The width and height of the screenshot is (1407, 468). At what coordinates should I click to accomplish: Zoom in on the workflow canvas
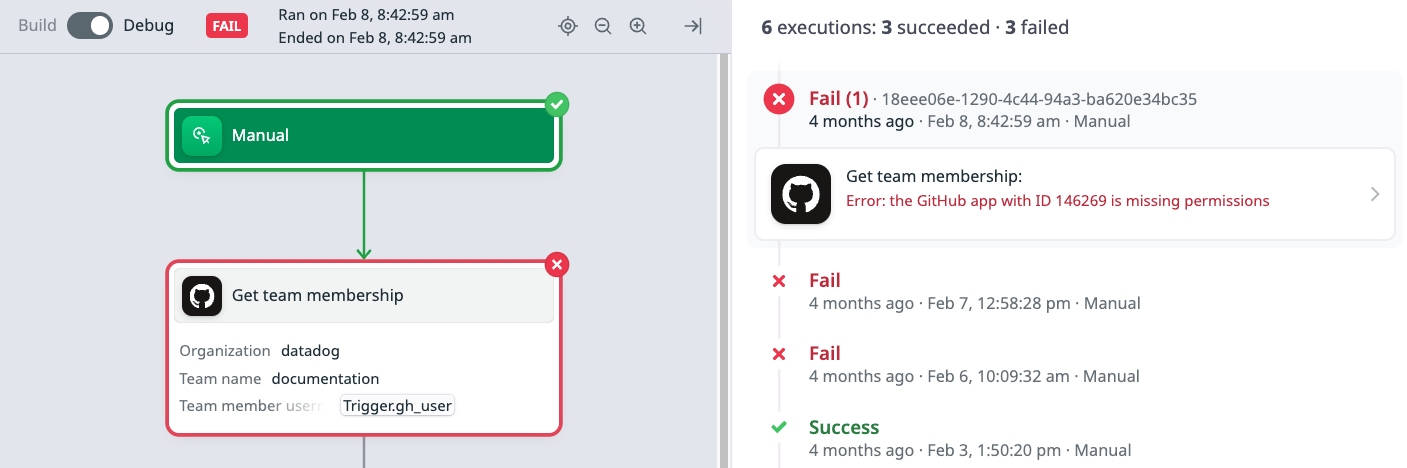pos(638,26)
